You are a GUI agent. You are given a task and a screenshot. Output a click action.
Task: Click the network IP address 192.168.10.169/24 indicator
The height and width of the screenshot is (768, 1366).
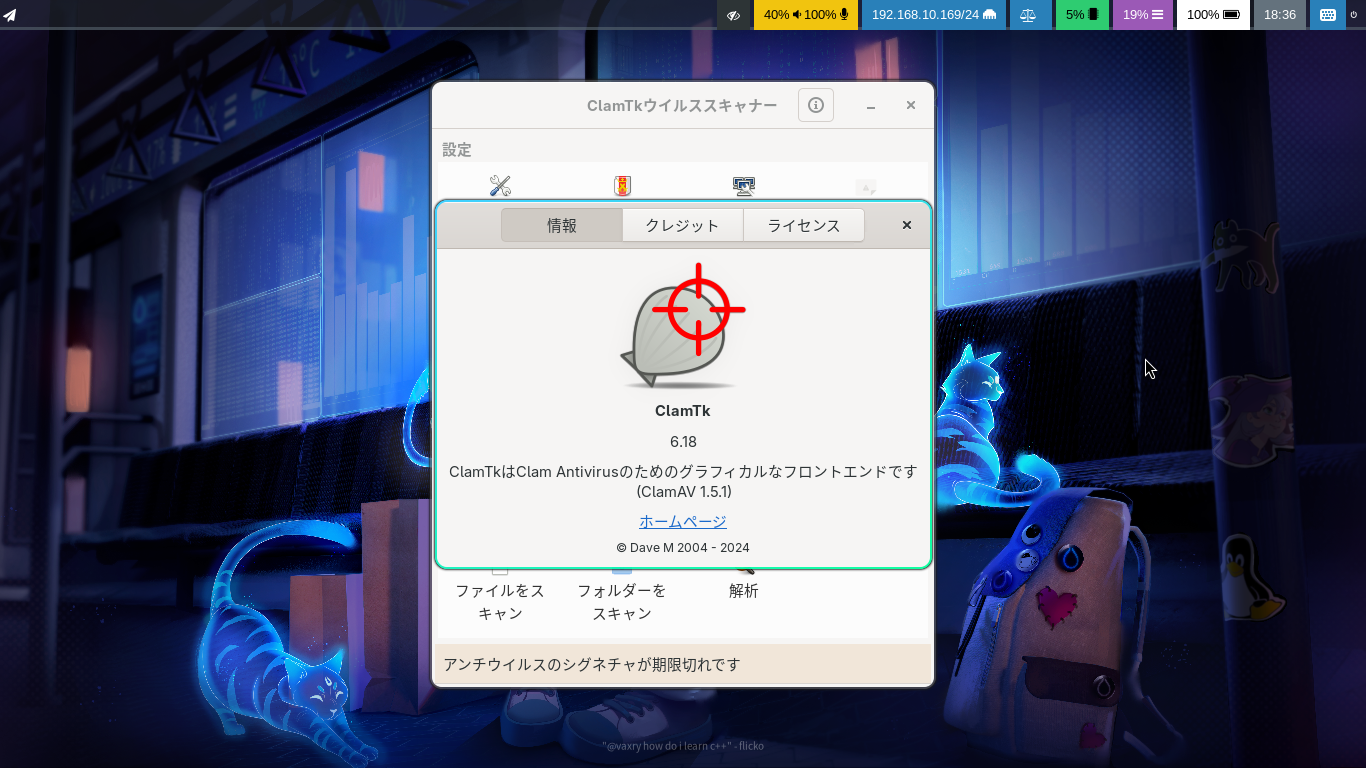coord(934,15)
